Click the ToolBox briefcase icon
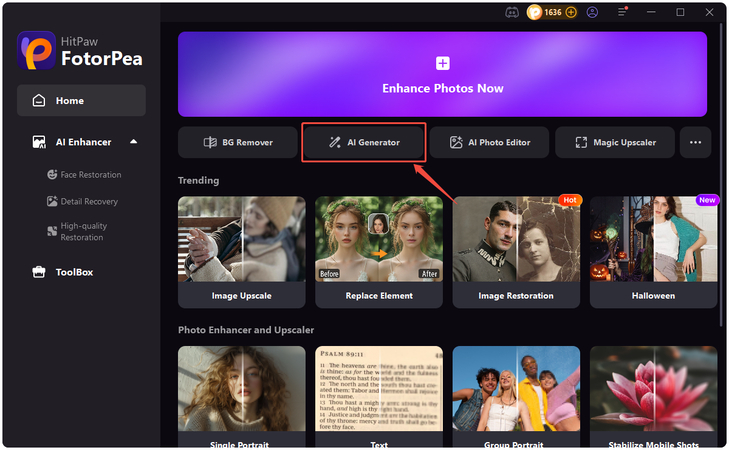The image size is (729, 450). (x=39, y=272)
